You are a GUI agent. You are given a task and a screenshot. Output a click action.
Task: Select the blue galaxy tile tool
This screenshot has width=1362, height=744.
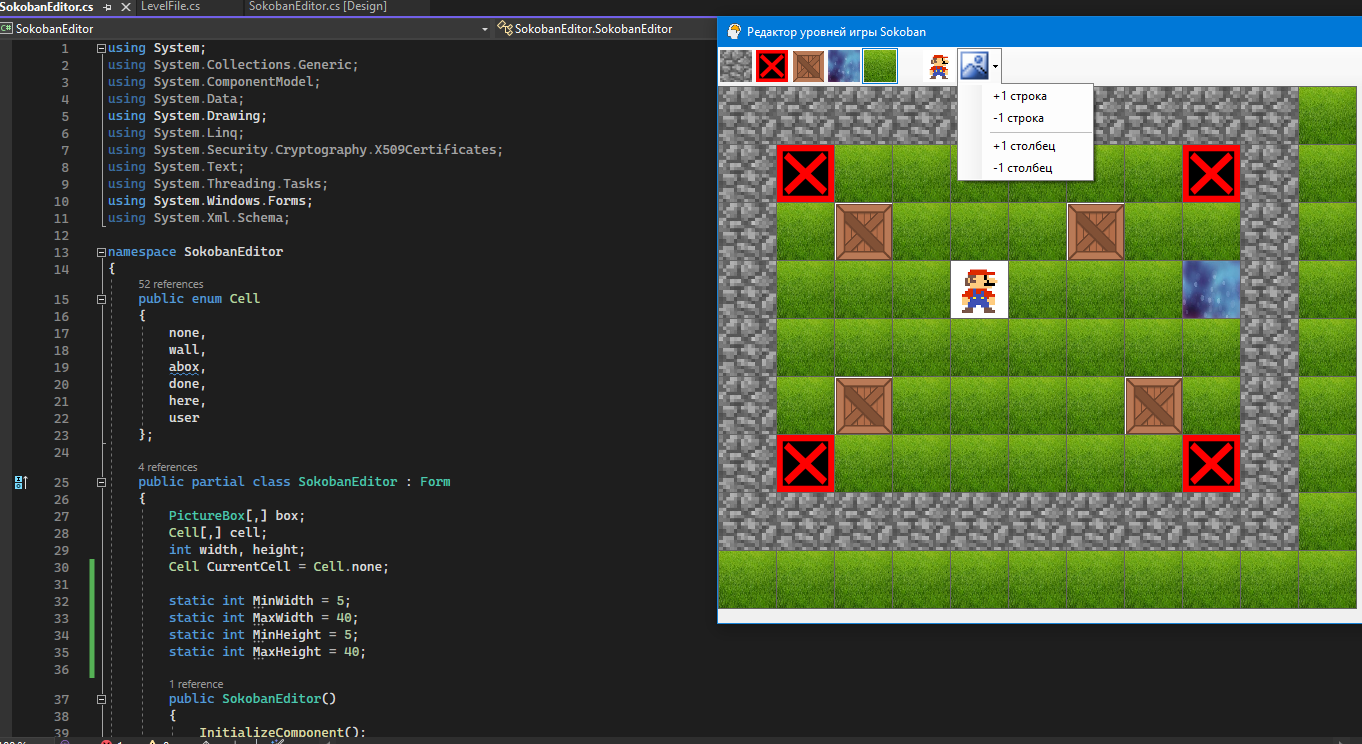pyautogui.click(x=844, y=66)
